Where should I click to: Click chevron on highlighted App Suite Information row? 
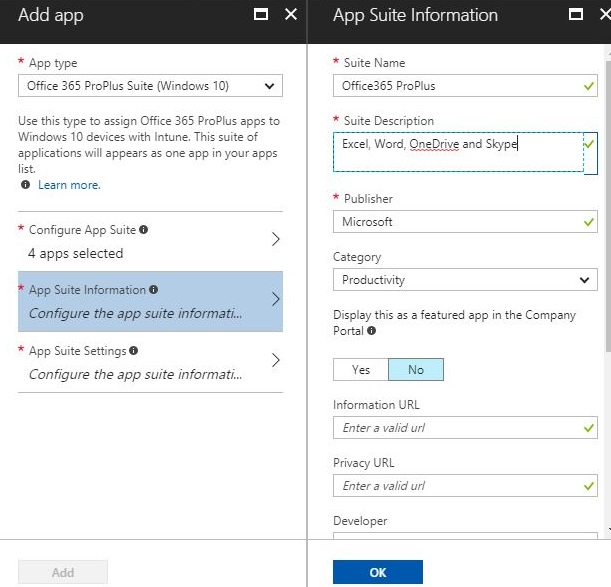(x=275, y=299)
